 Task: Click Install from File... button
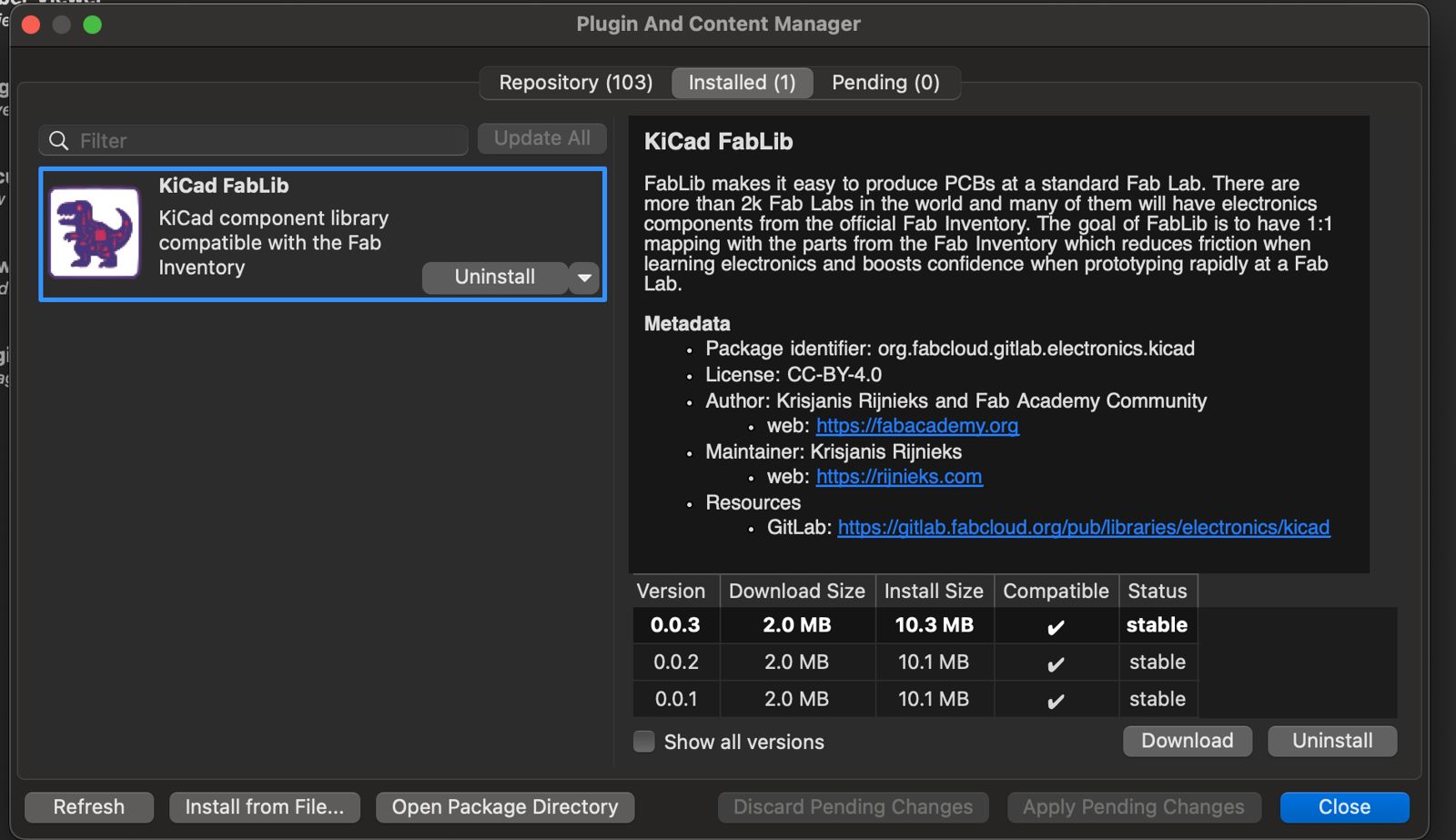[265, 807]
